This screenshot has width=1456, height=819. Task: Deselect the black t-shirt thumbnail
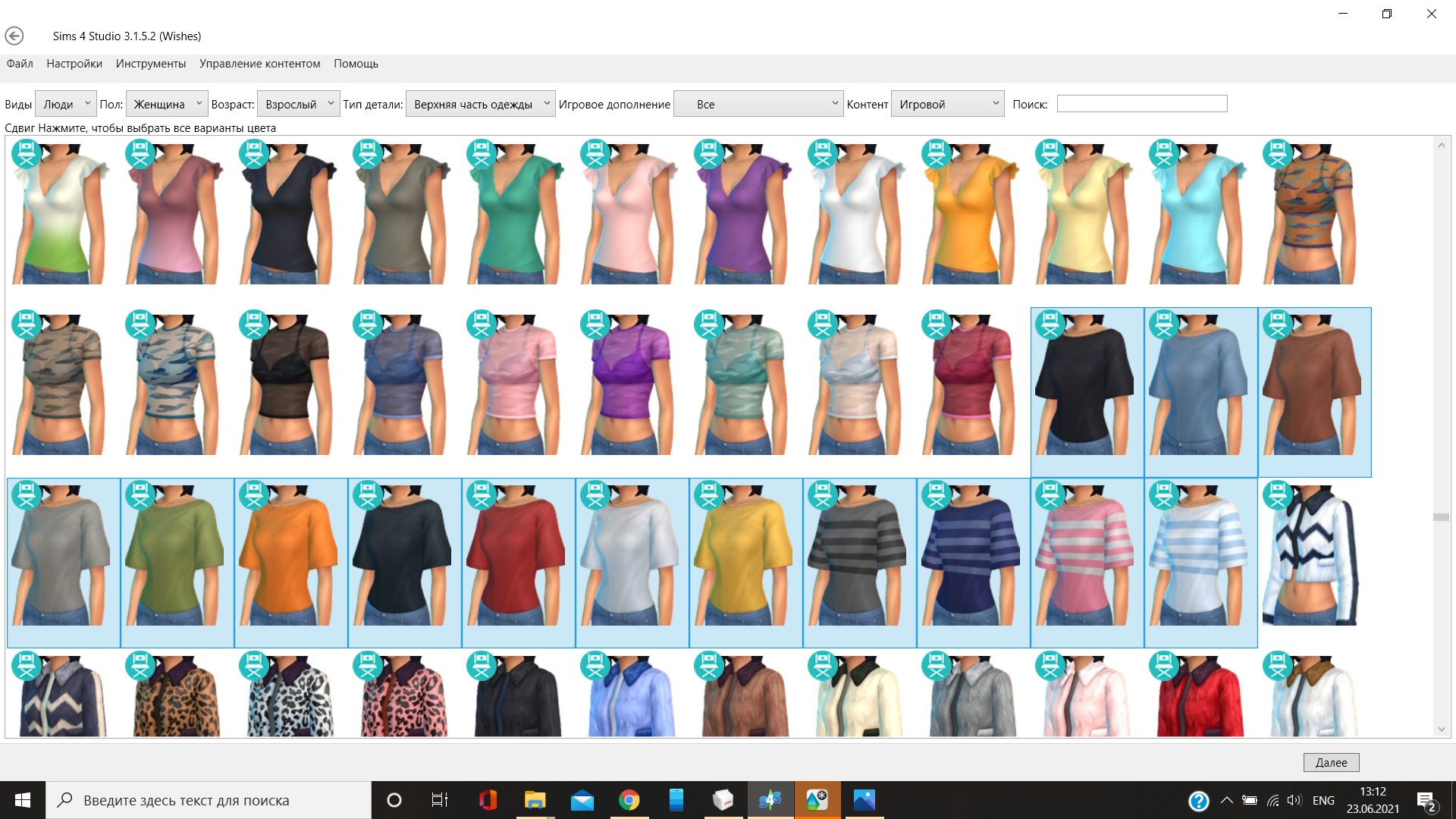tap(1087, 391)
